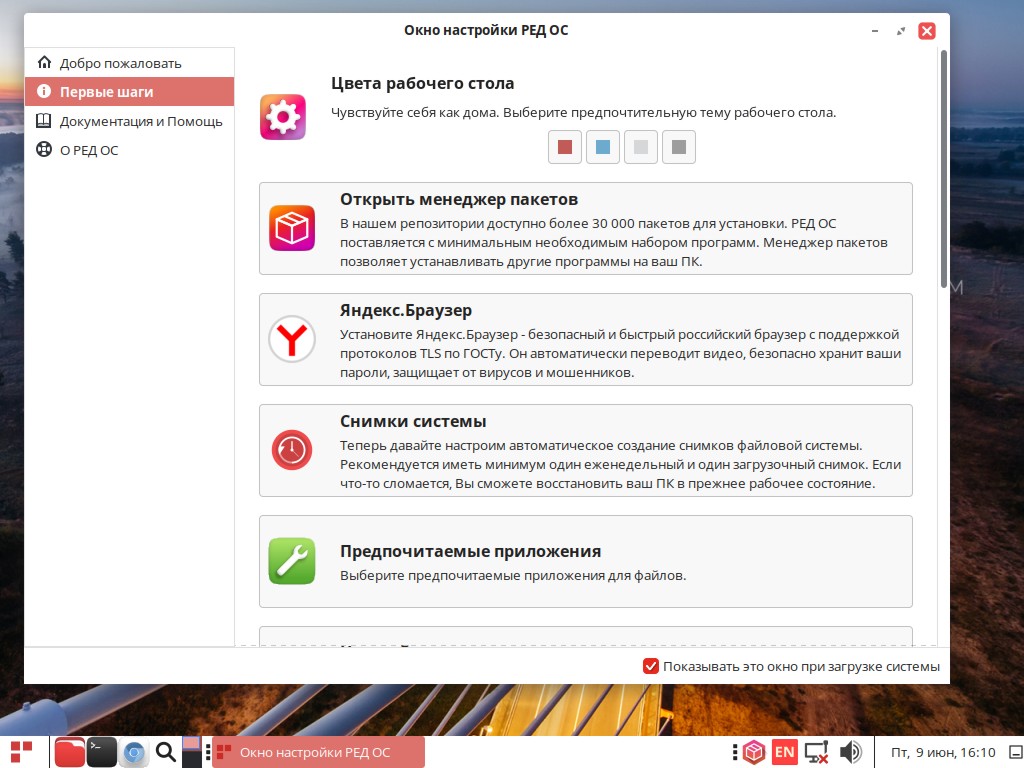Click the home icon beside Добро пожаловать
Viewport: 1024px width, 768px height.
(44, 63)
